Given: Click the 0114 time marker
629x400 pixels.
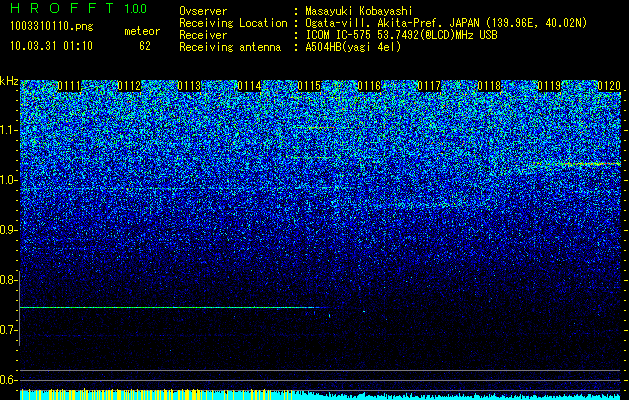Looking at the screenshot, I should (250, 86).
